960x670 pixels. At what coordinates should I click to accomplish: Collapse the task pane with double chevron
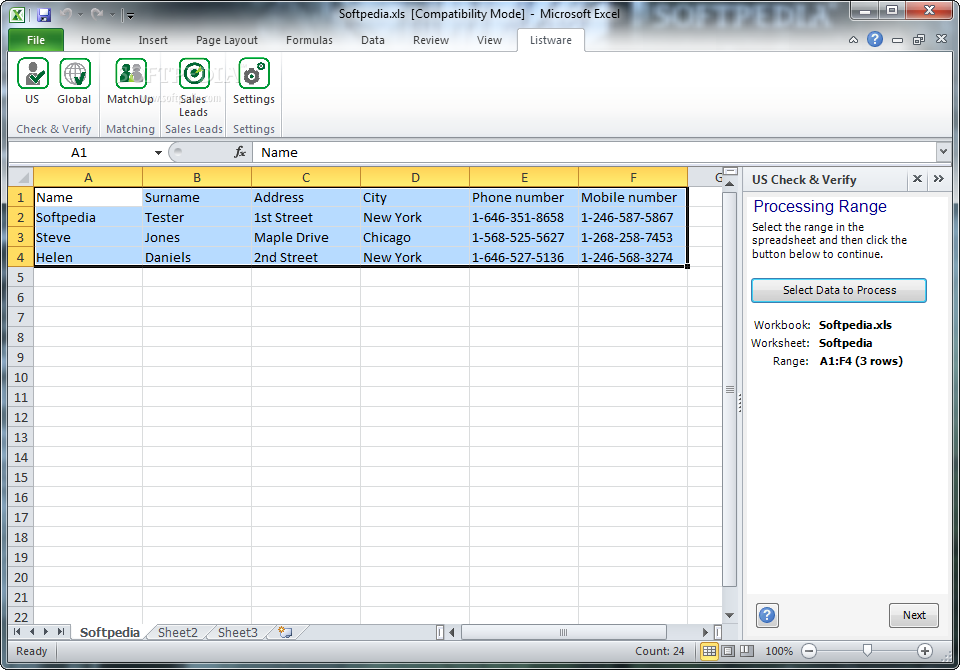coord(939,179)
